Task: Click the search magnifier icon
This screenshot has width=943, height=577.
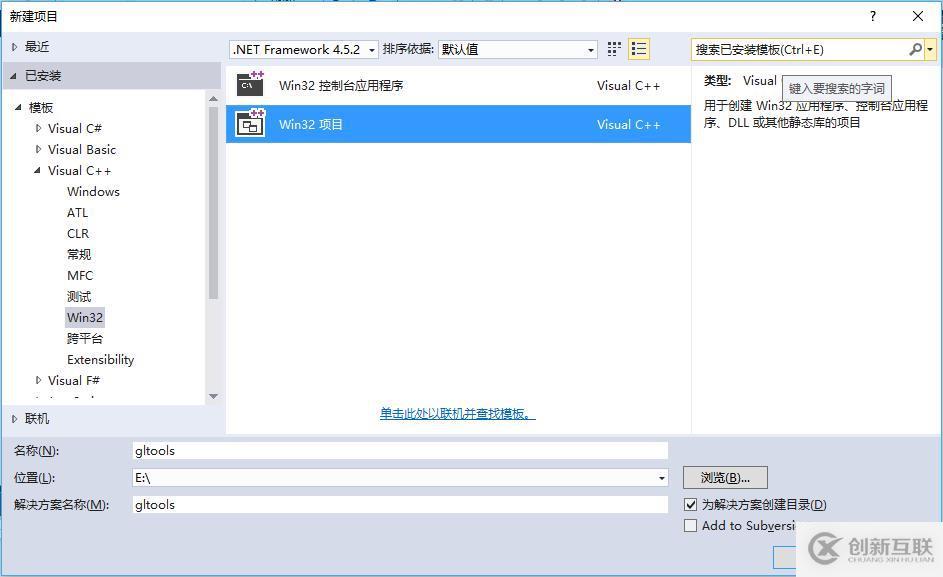Action: pyautogui.click(x=915, y=49)
